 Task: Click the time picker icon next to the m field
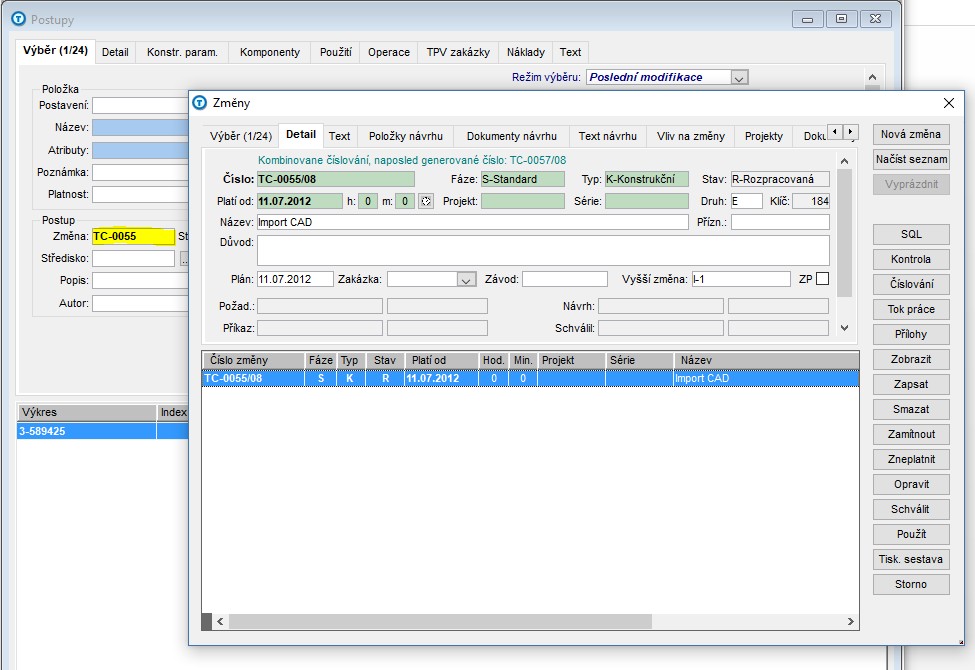(426, 201)
